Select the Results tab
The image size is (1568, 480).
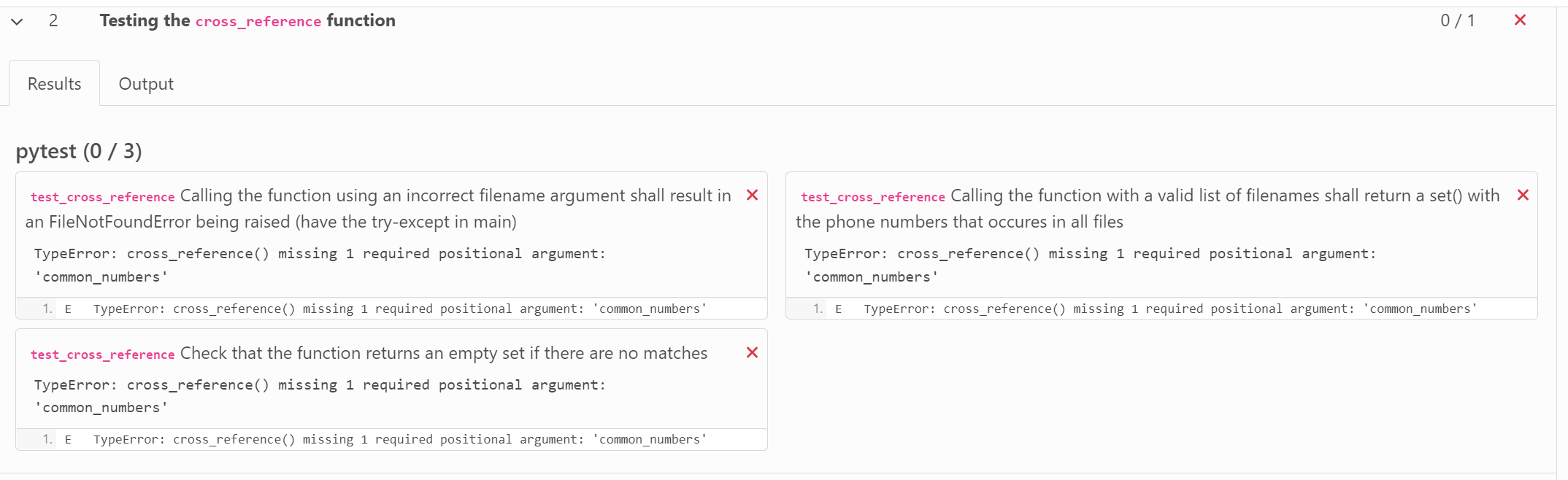pos(55,84)
